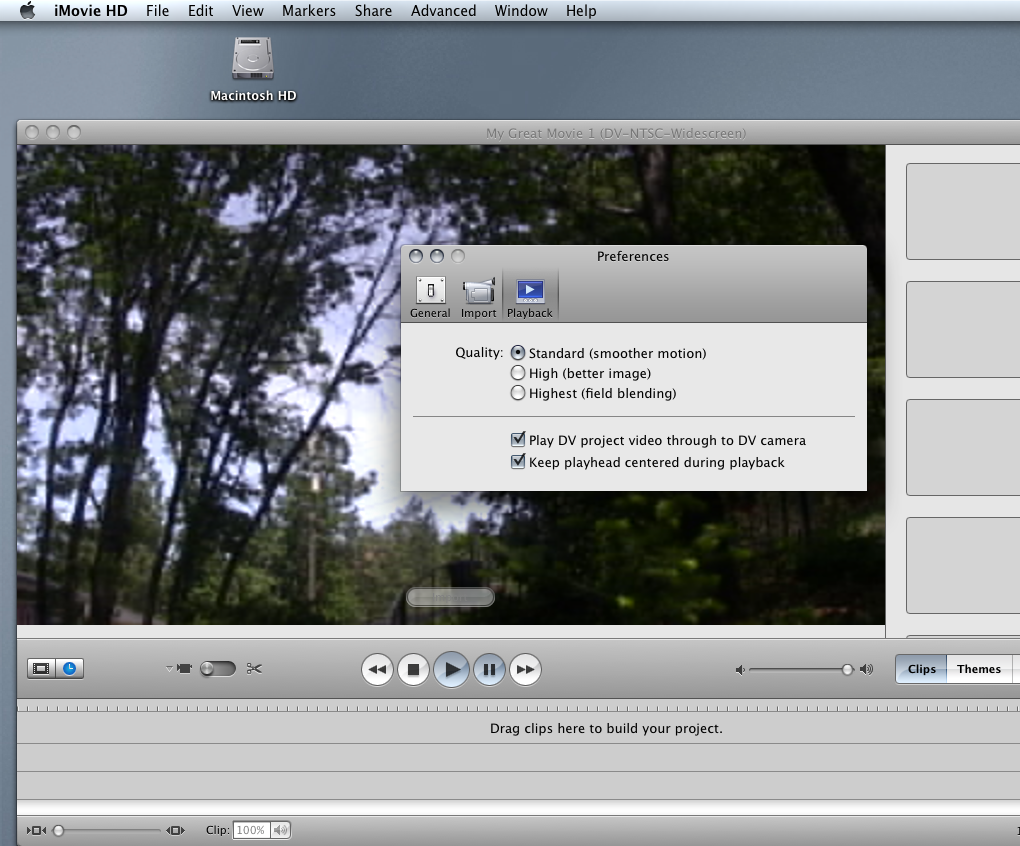Click the stop button

coord(413,669)
